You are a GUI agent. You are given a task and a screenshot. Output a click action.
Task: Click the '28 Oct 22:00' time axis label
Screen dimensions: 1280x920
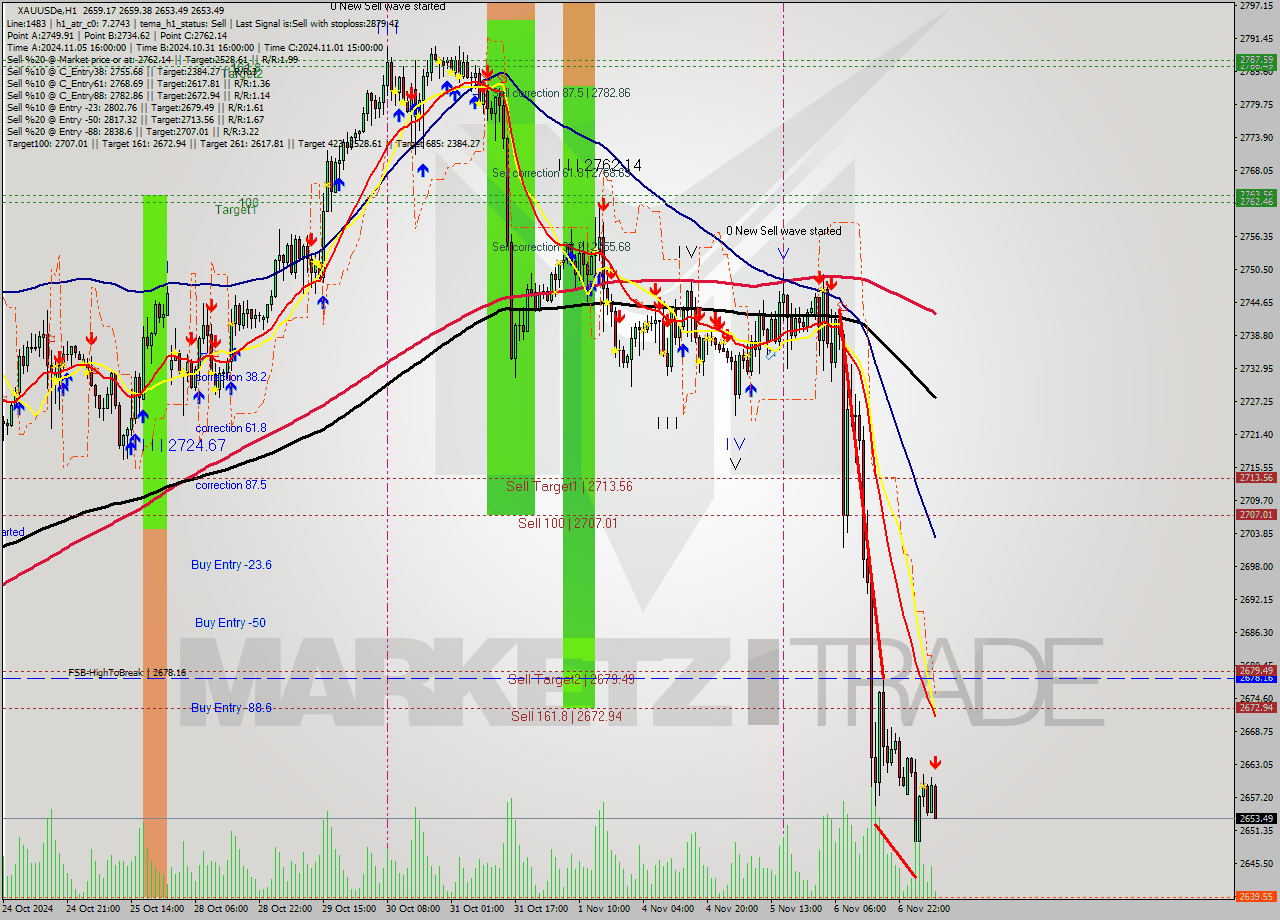pyautogui.click(x=286, y=909)
